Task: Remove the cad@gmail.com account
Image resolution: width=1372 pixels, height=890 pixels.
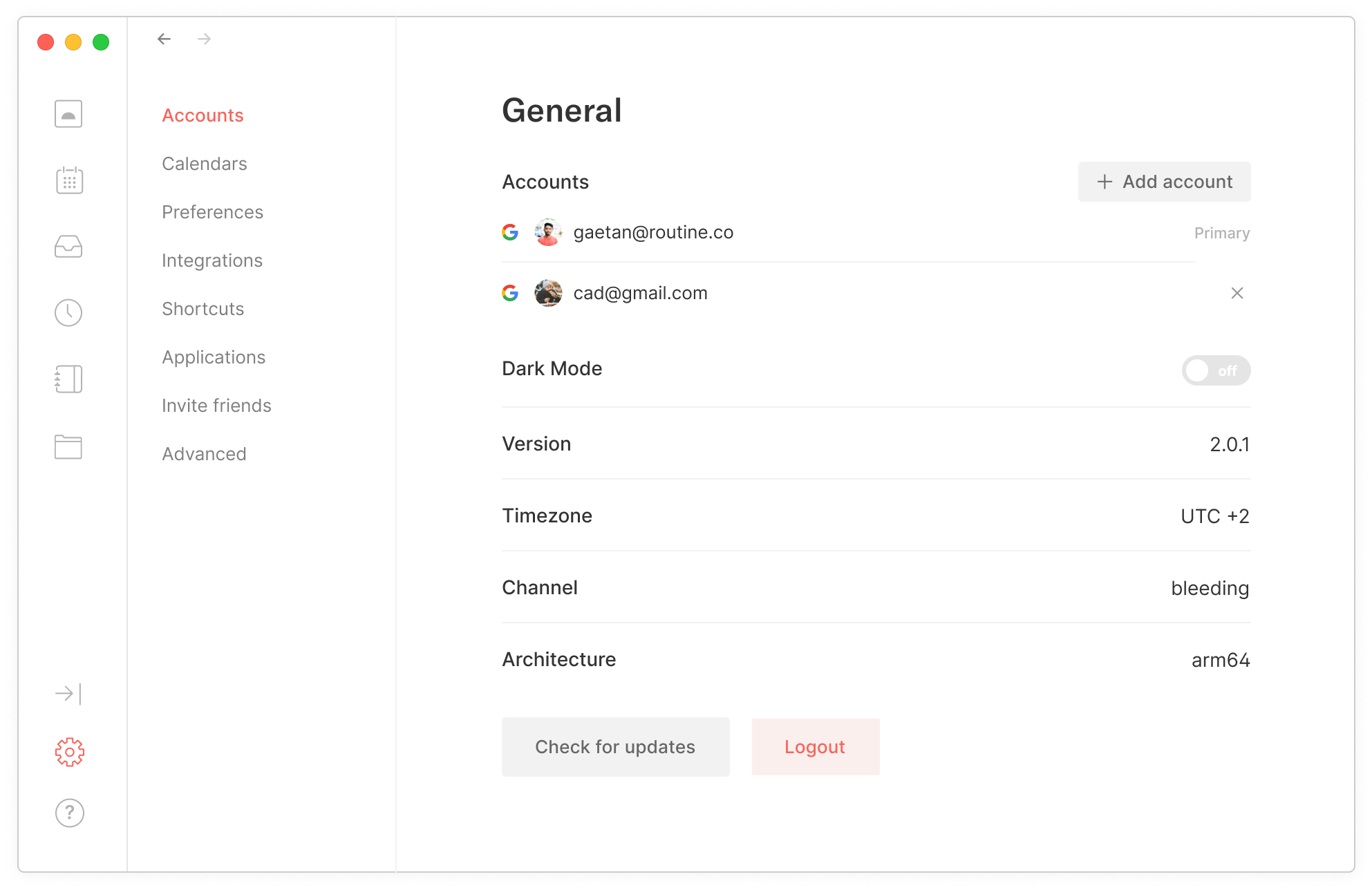Action: click(1237, 294)
